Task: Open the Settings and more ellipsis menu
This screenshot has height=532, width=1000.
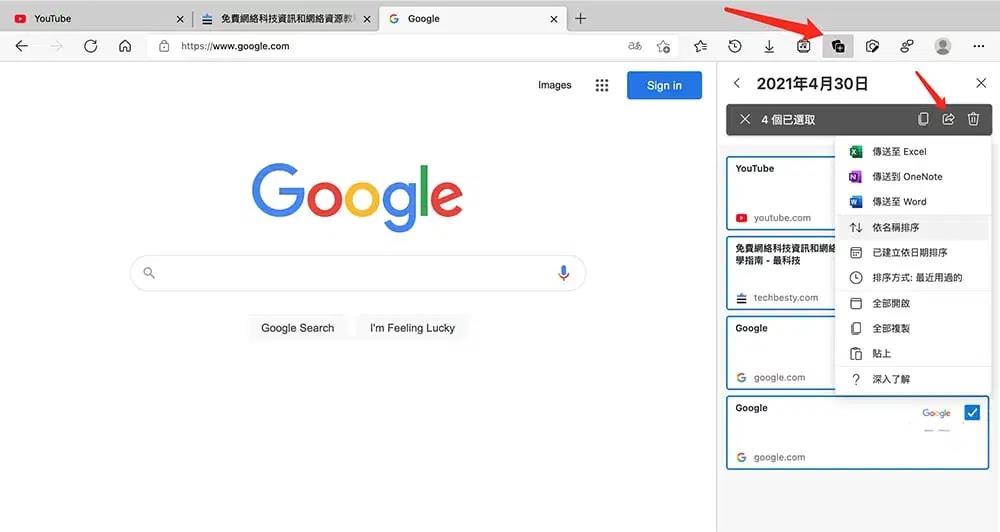Action: (x=978, y=46)
